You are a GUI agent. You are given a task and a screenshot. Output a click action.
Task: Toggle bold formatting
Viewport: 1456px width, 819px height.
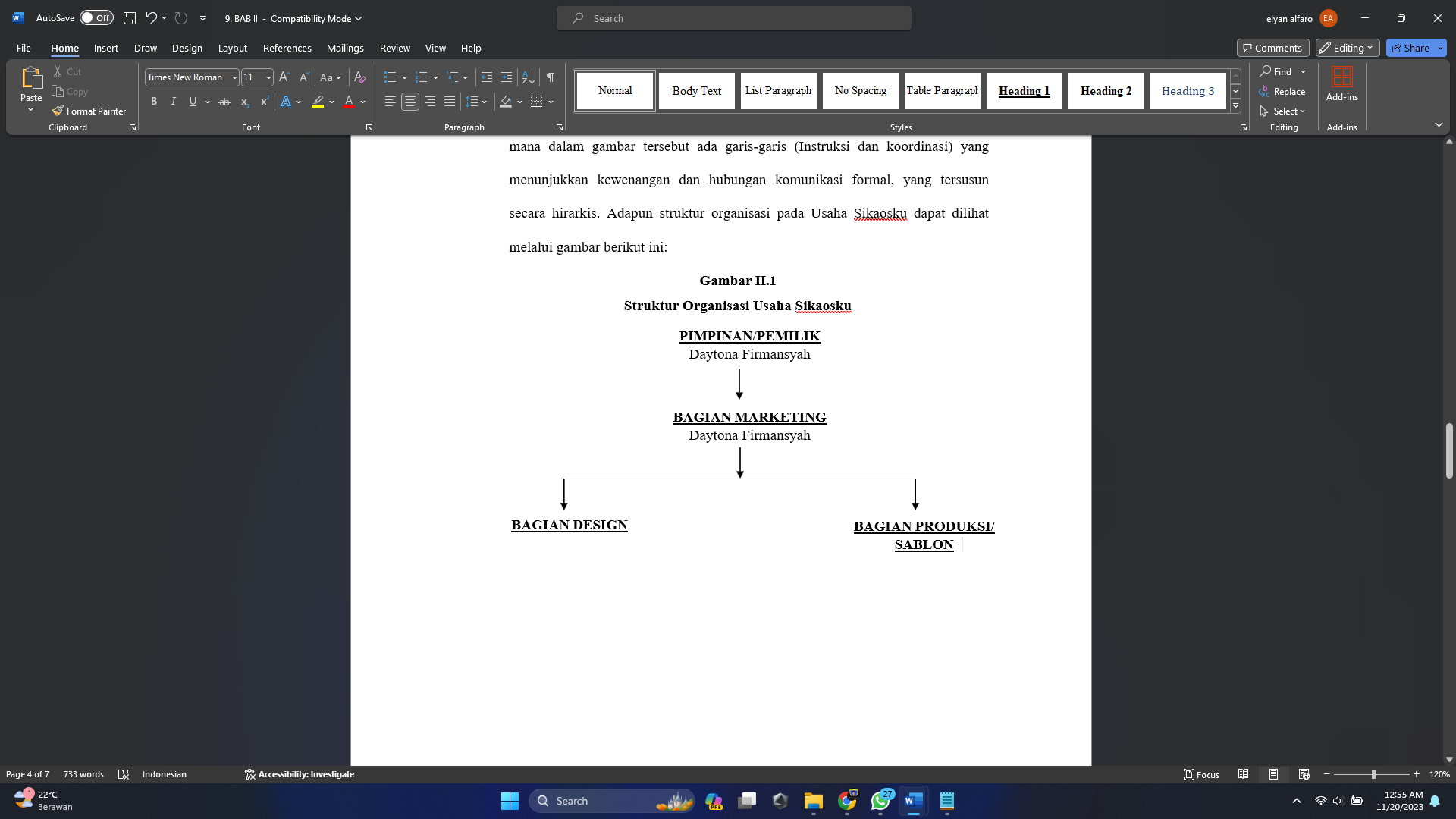point(154,102)
